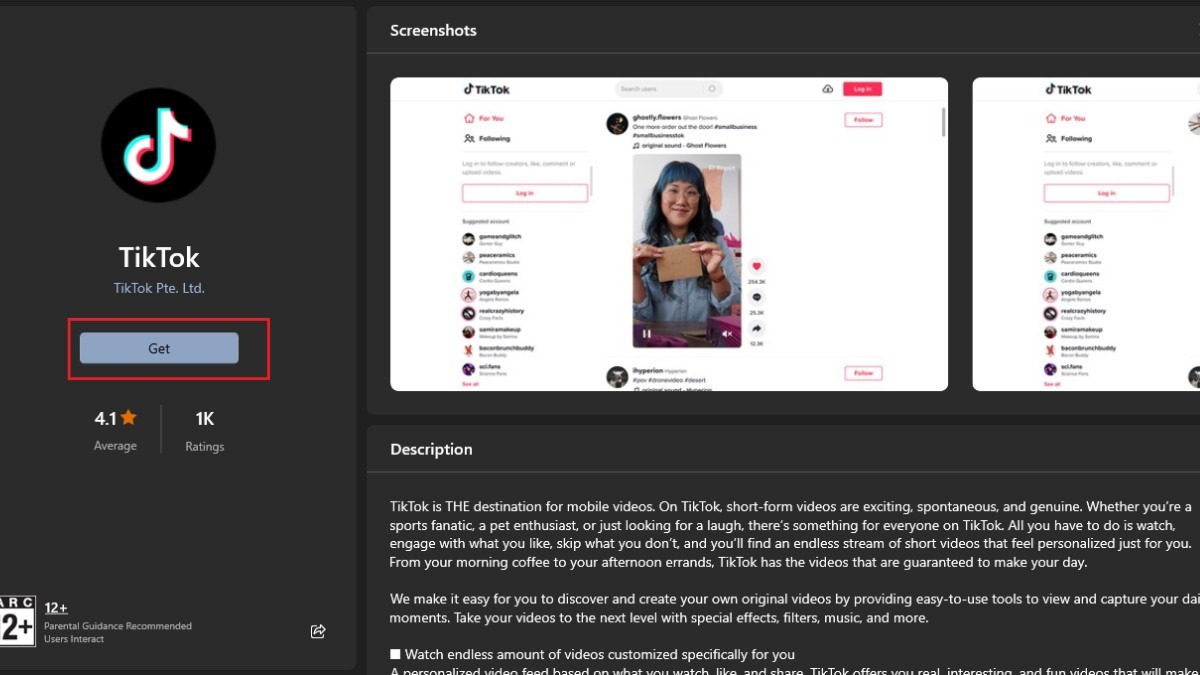
Task: Click the Description section heading
Action: 431,449
